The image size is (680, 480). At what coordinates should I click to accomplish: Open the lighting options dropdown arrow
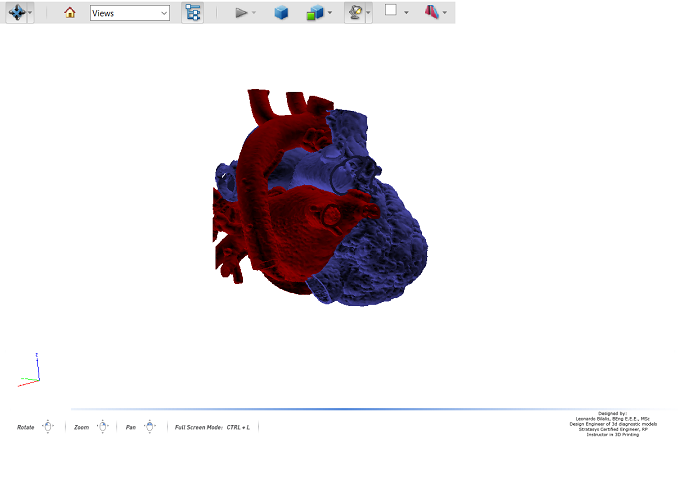click(368, 13)
